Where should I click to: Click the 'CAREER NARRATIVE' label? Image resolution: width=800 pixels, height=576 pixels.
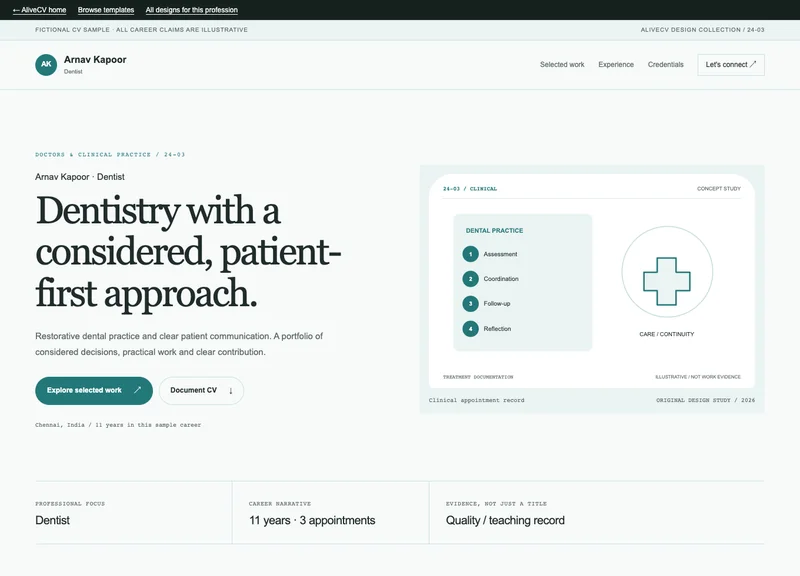tap(280, 504)
